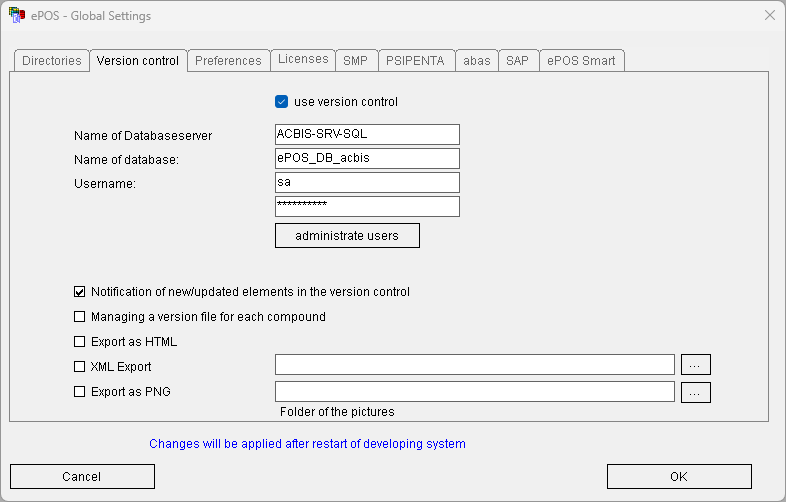Click the Cancel button
The image size is (786, 502).
click(82, 476)
